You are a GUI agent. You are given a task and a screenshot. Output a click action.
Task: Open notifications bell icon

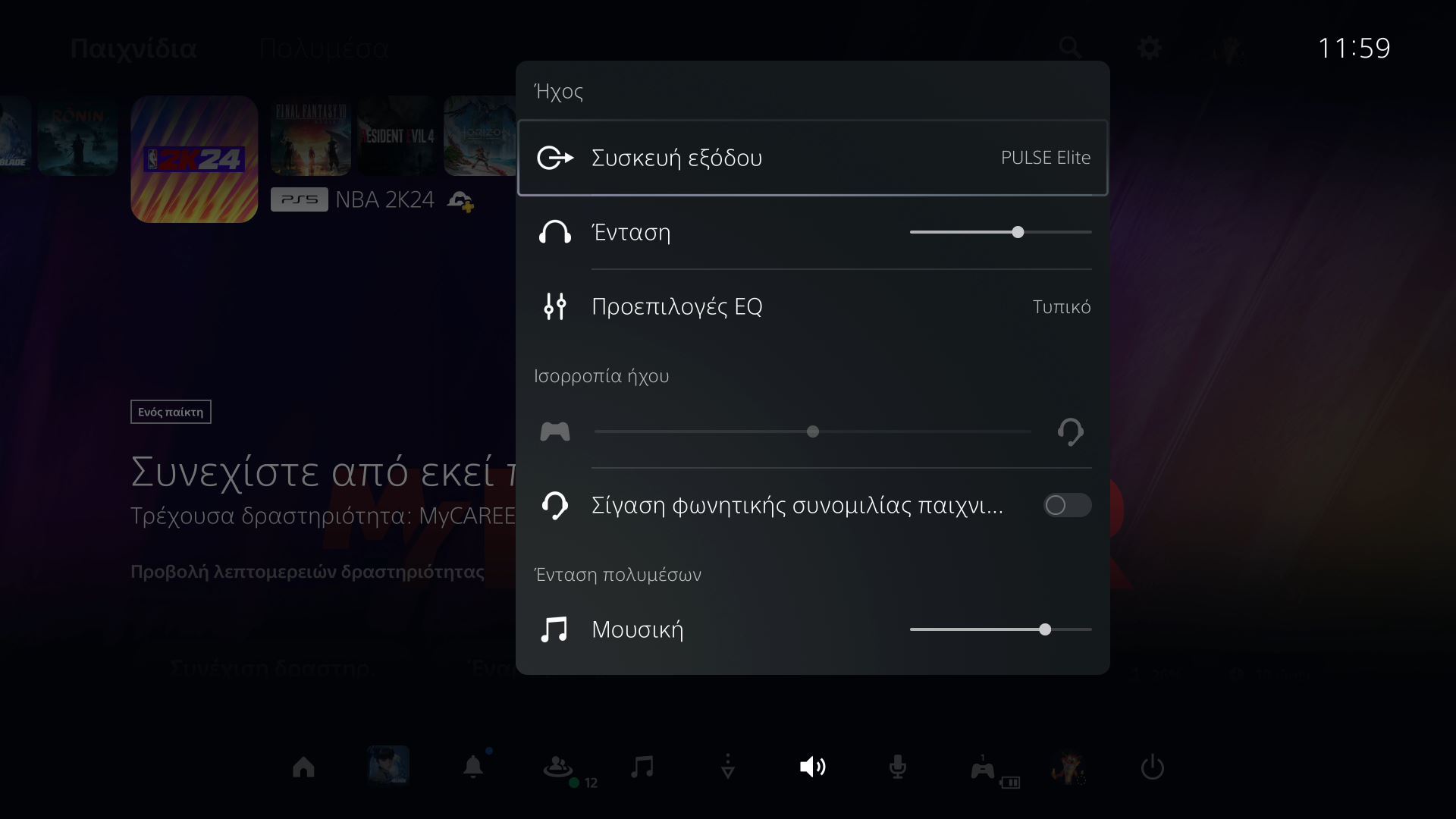(473, 767)
